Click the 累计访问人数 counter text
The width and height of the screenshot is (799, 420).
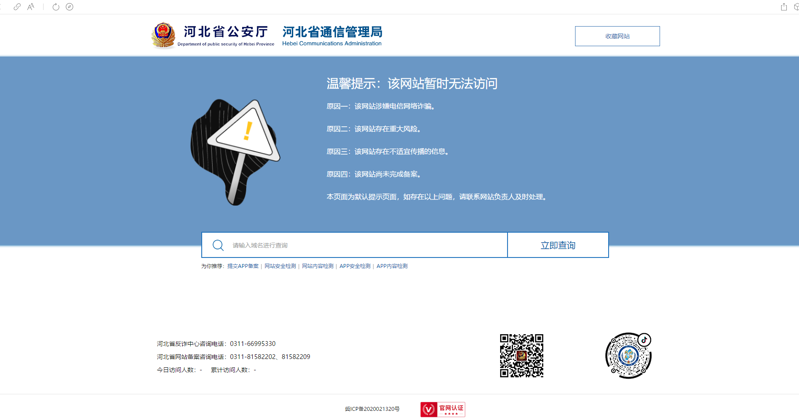(x=233, y=370)
